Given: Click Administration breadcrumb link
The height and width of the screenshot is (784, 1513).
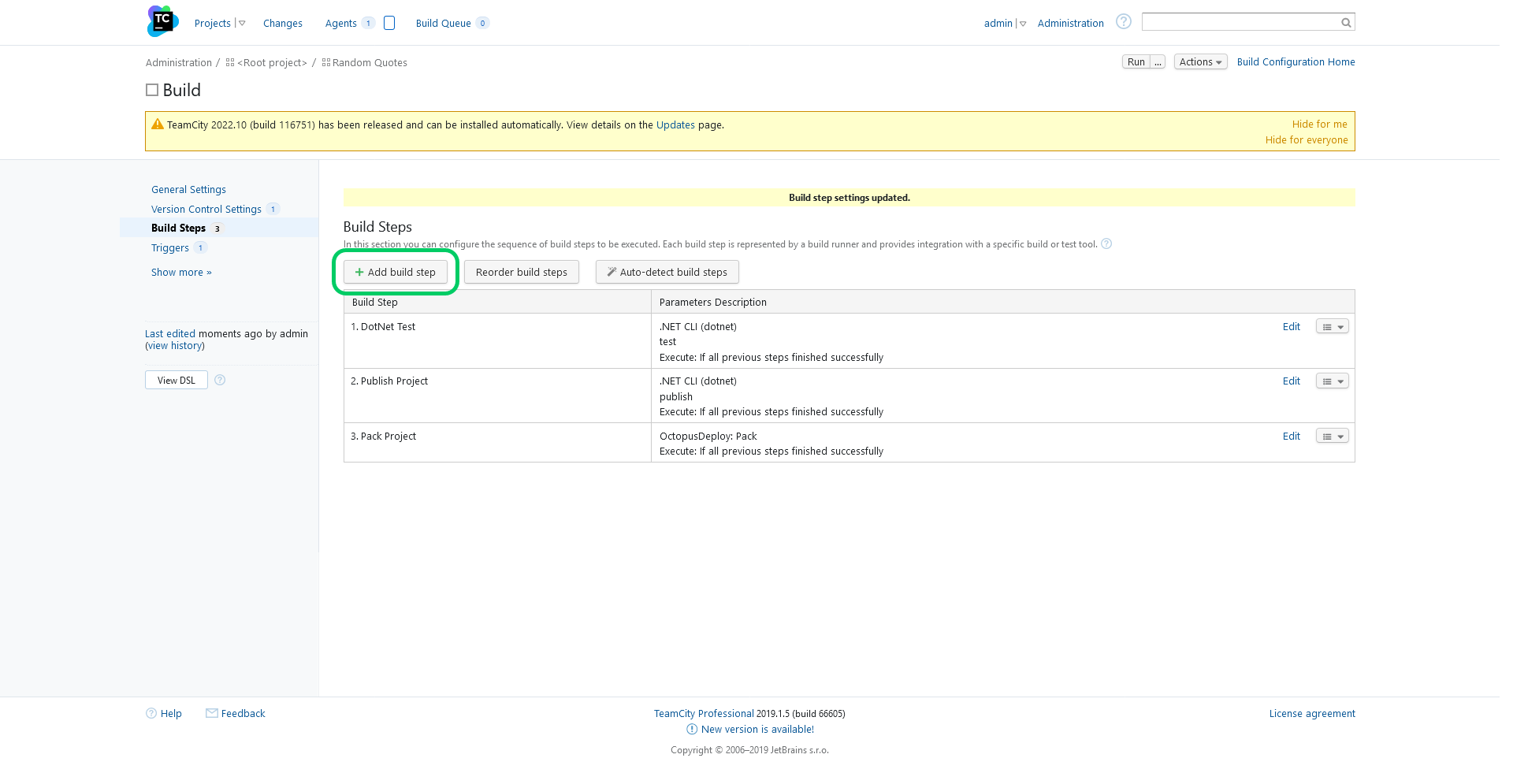Looking at the screenshot, I should coord(179,62).
